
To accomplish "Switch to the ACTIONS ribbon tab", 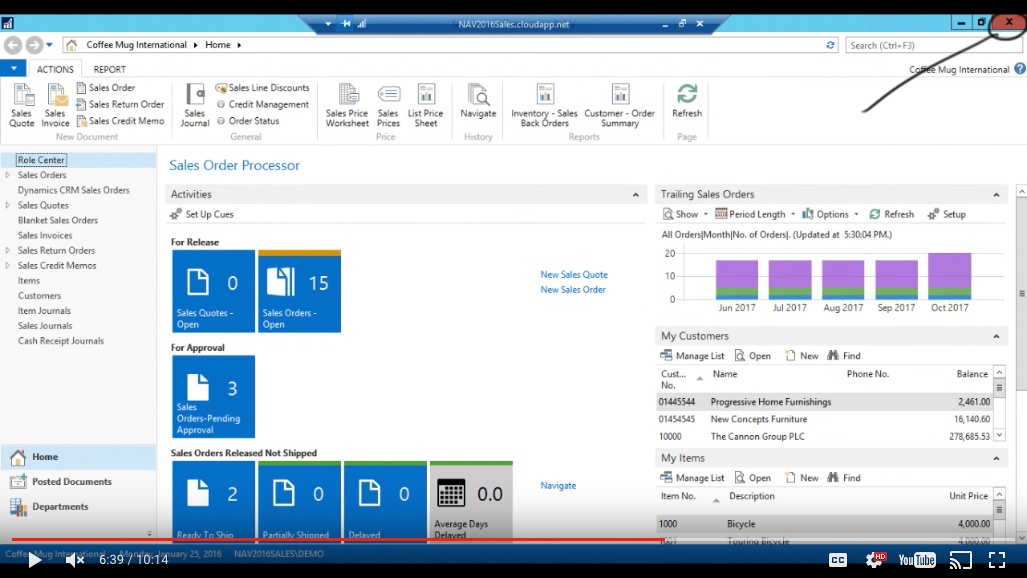I will tap(55, 69).
